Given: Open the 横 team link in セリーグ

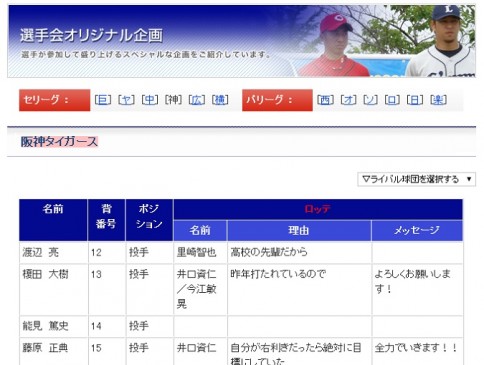Looking at the screenshot, I should [x=220, y=100].
